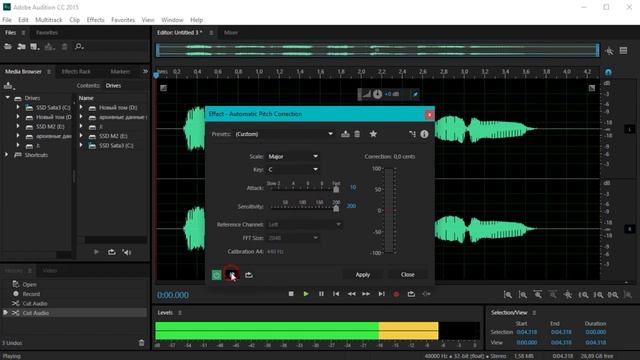
Task: Click the Markers tab in left panel
Action: click(x=120, y=71)
